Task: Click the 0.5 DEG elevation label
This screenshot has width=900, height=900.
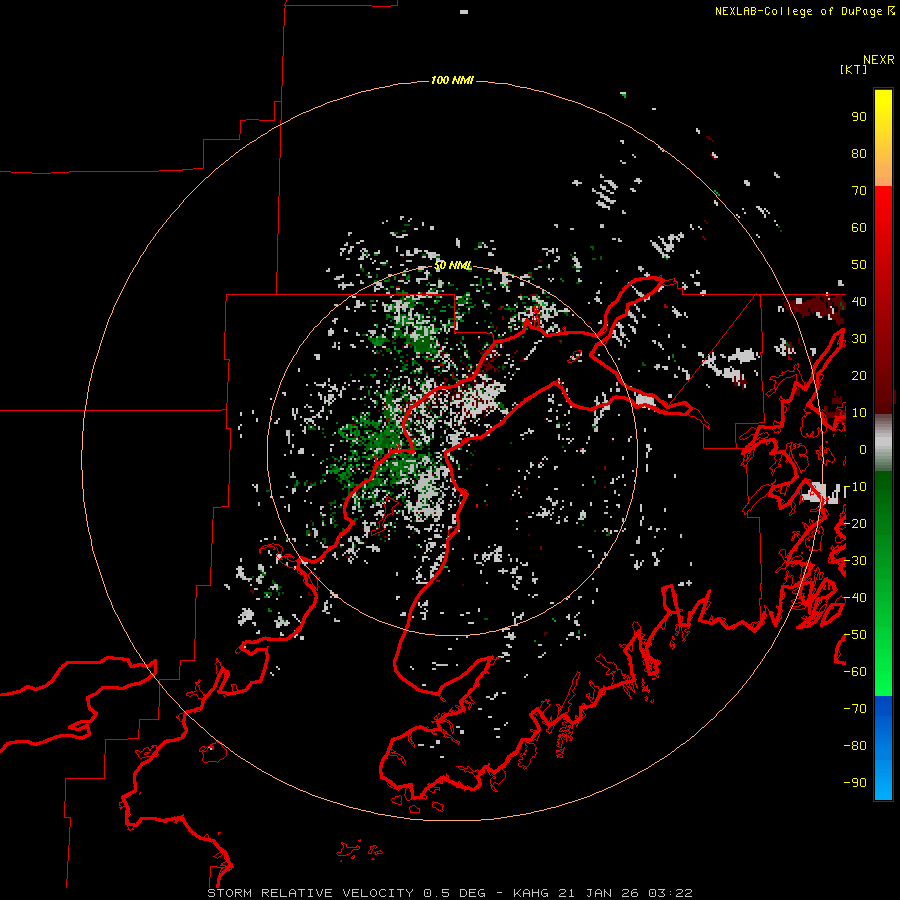Action: pos(454,893)
